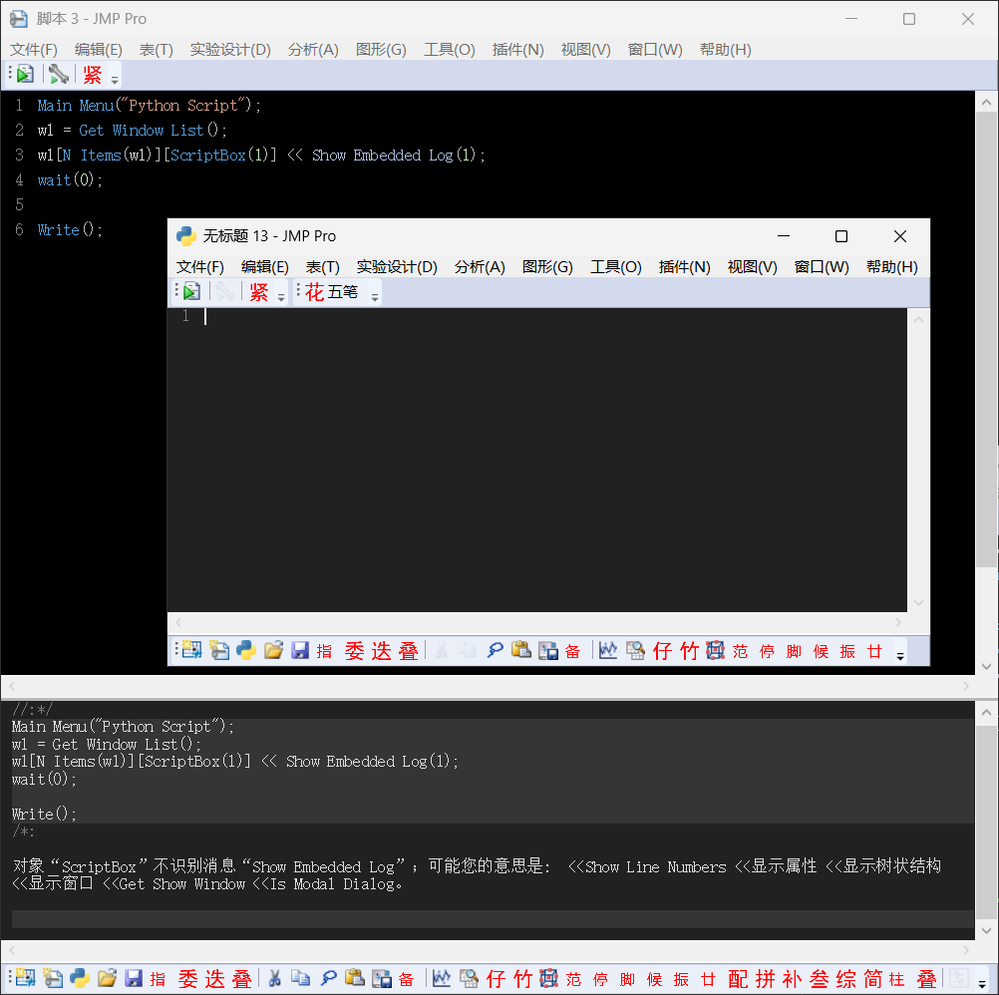Open overflow arrow after 五笔 in 无标题 13
The image size is (999, 995).
coord(375,296)
